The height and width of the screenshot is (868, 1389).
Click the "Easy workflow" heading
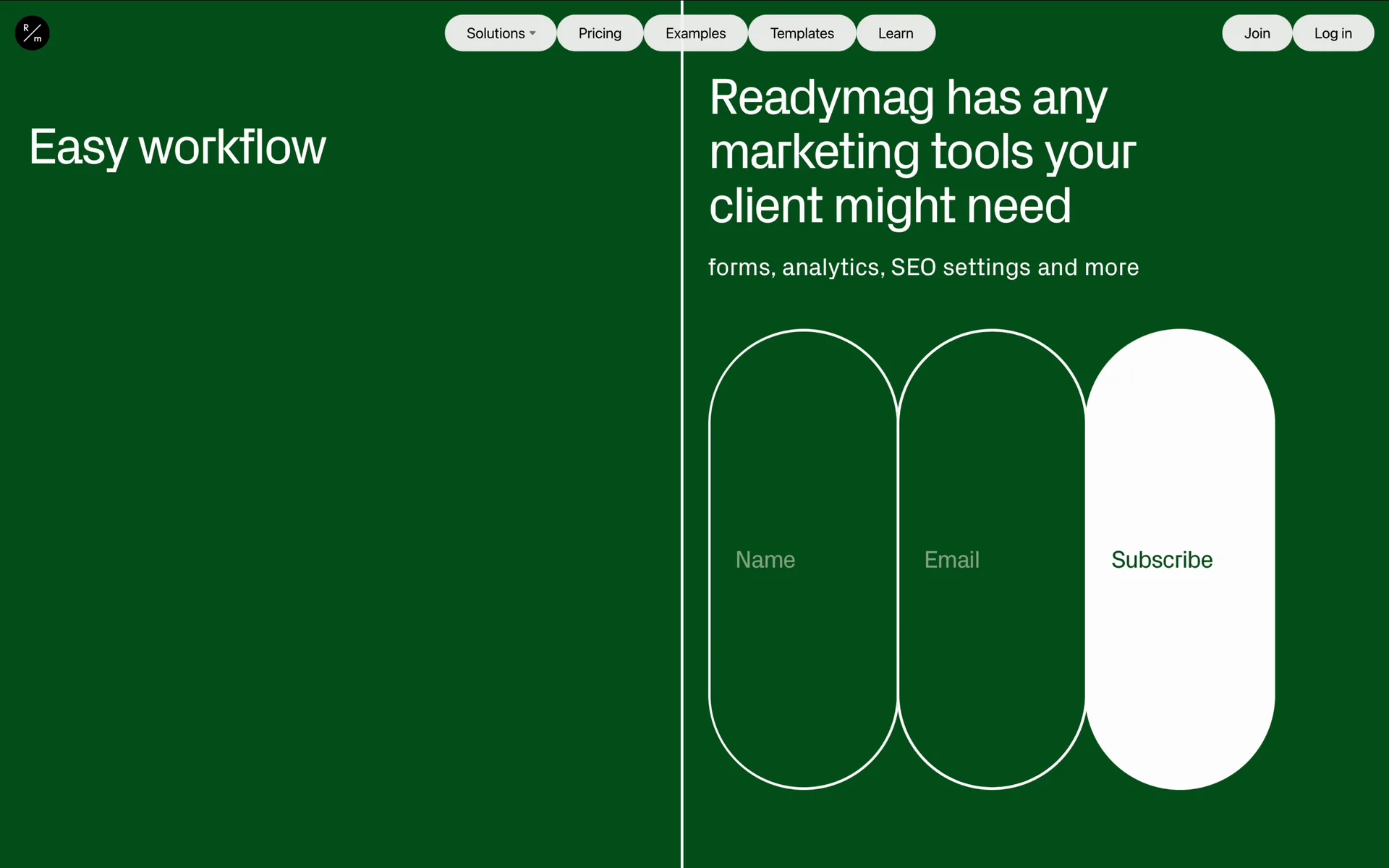tap(178, 148)
